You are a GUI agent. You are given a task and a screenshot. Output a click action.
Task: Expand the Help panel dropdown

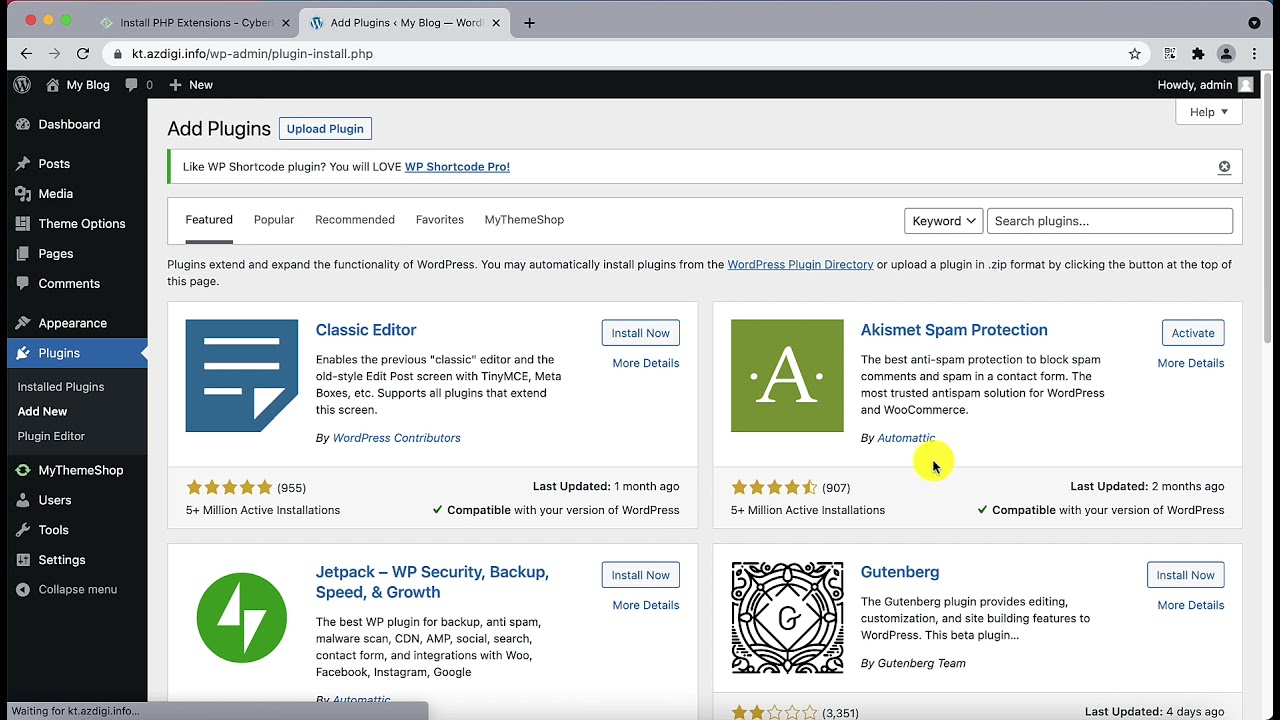[1209, 112]
